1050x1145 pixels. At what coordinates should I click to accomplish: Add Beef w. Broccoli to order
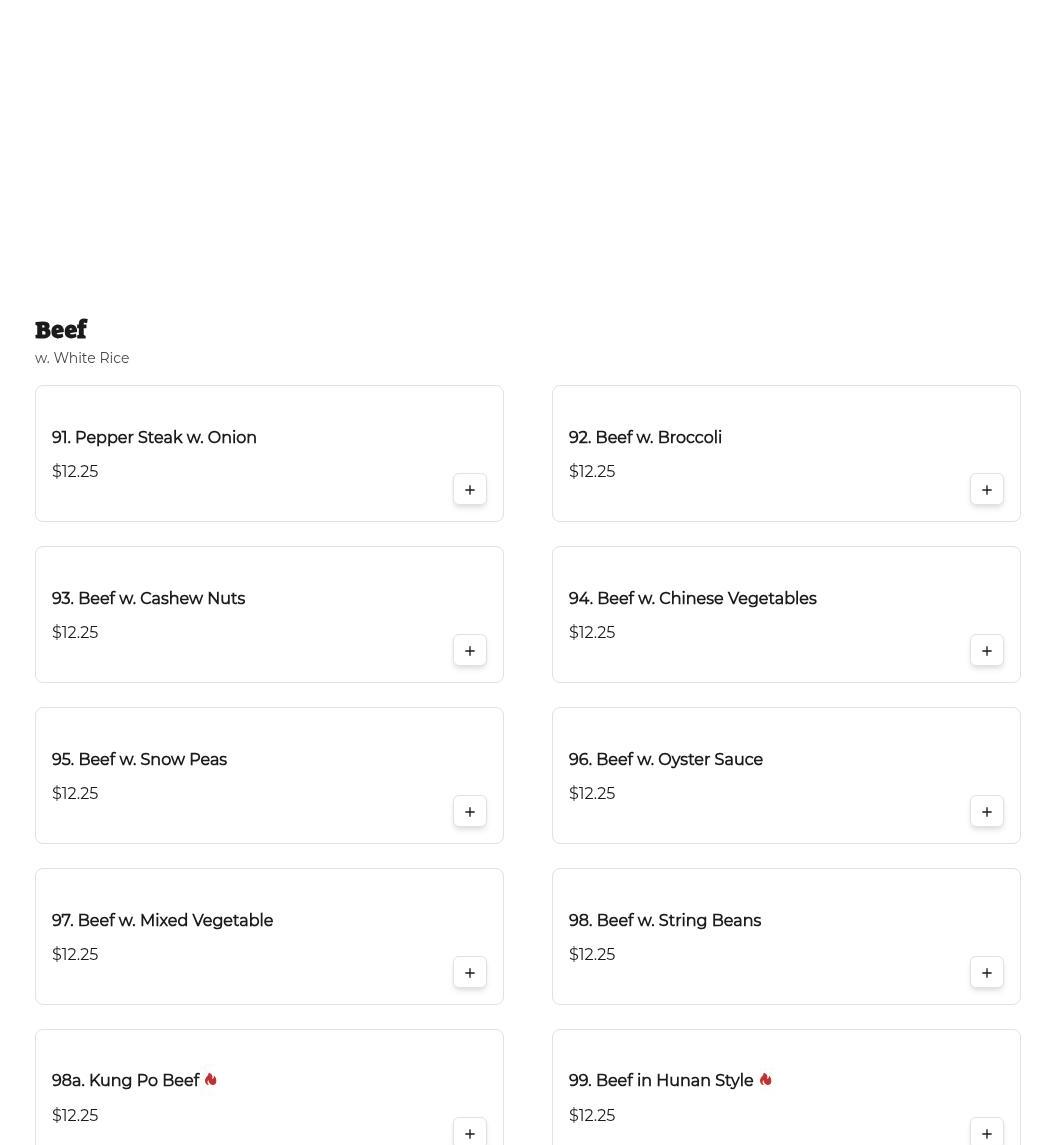987,490
